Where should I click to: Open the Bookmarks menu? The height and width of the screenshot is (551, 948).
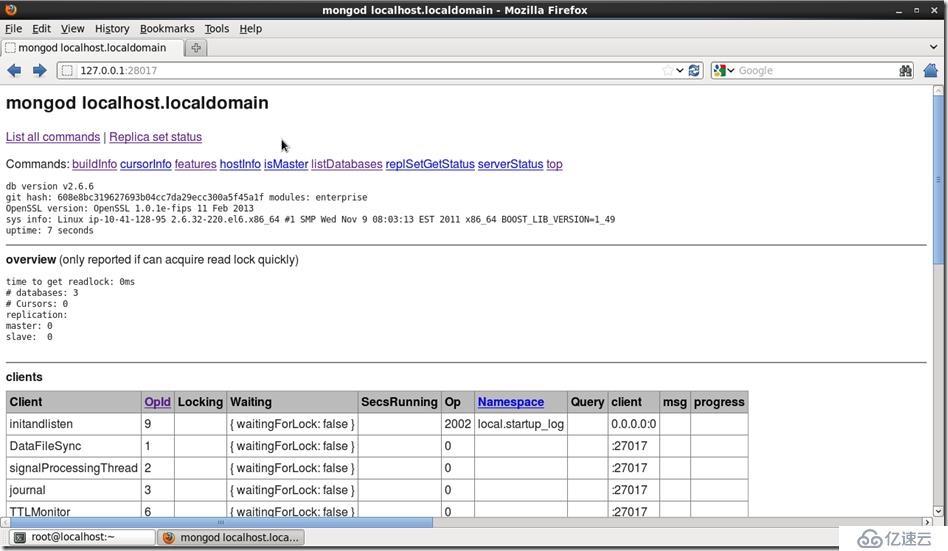(x=167, y=28)
